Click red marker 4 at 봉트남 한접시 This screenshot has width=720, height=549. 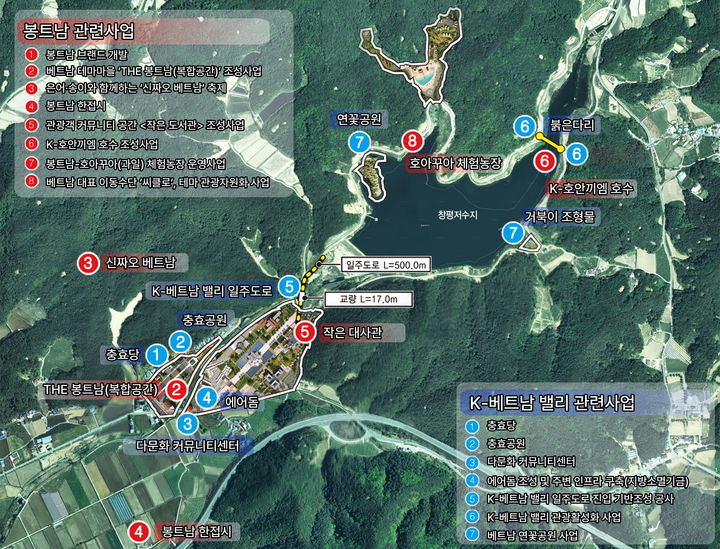tap(141, 531)
